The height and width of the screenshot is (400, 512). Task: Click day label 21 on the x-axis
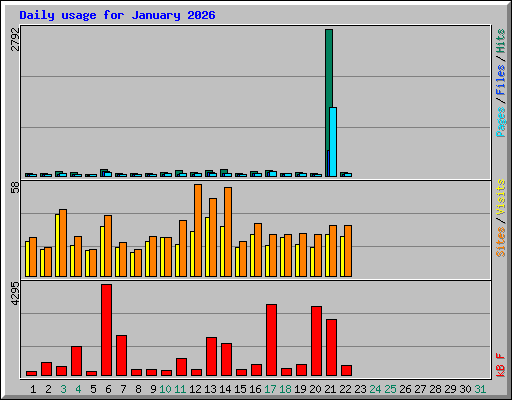tap(330, 389)
